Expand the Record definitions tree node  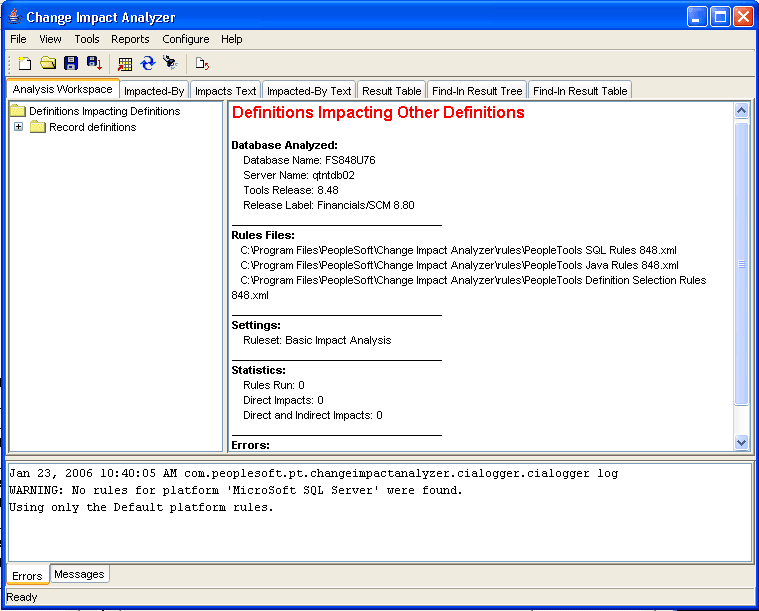click(18, 127)
